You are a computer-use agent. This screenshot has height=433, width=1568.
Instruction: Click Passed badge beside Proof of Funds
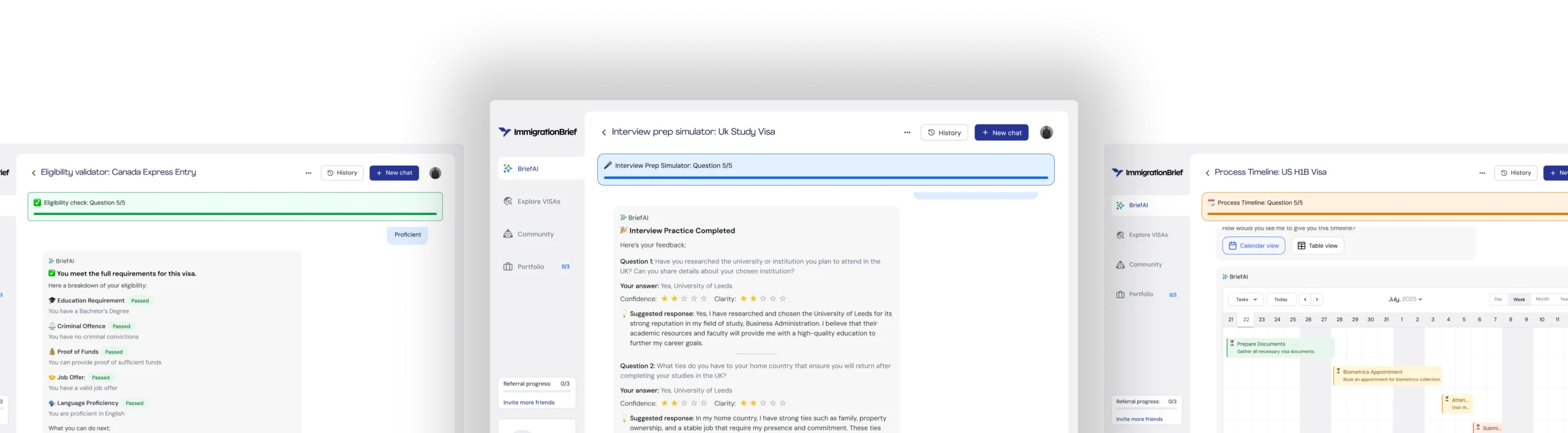(114, 352)
